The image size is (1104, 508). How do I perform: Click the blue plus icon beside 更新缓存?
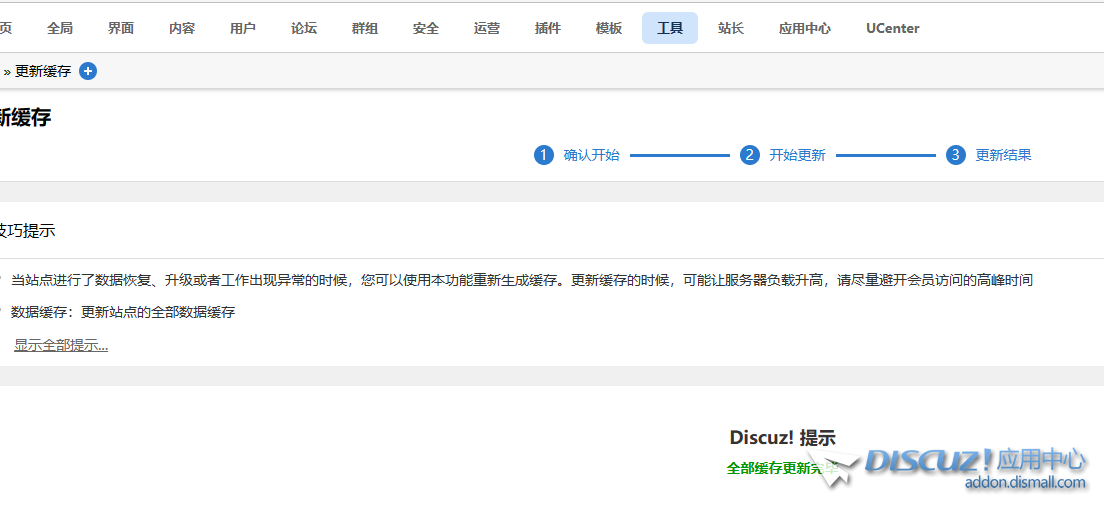click(x=88, y=71)
